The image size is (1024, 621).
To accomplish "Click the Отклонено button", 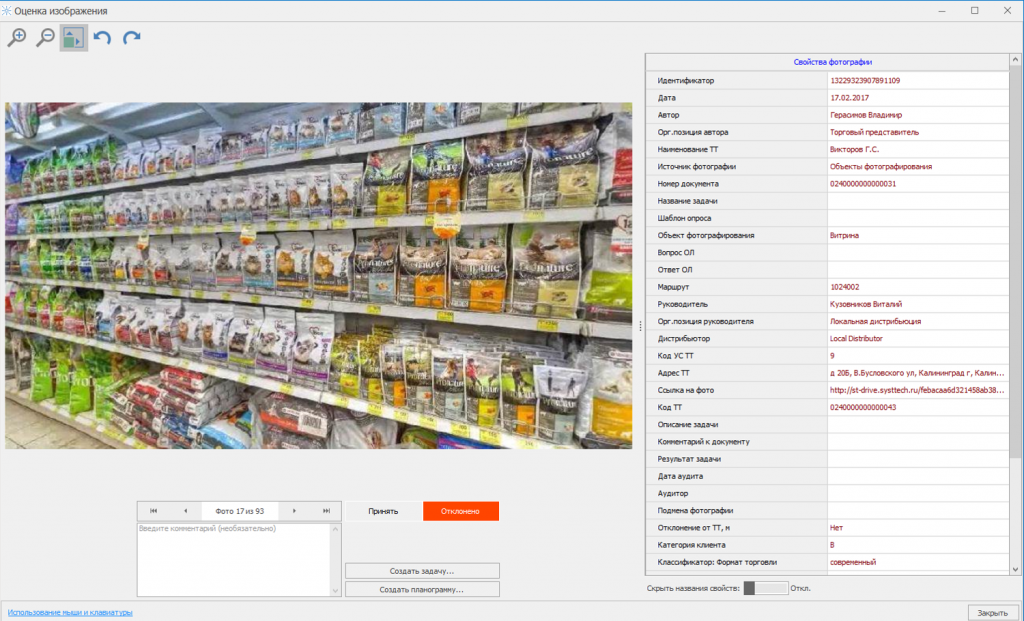I will tap(460, 511).
